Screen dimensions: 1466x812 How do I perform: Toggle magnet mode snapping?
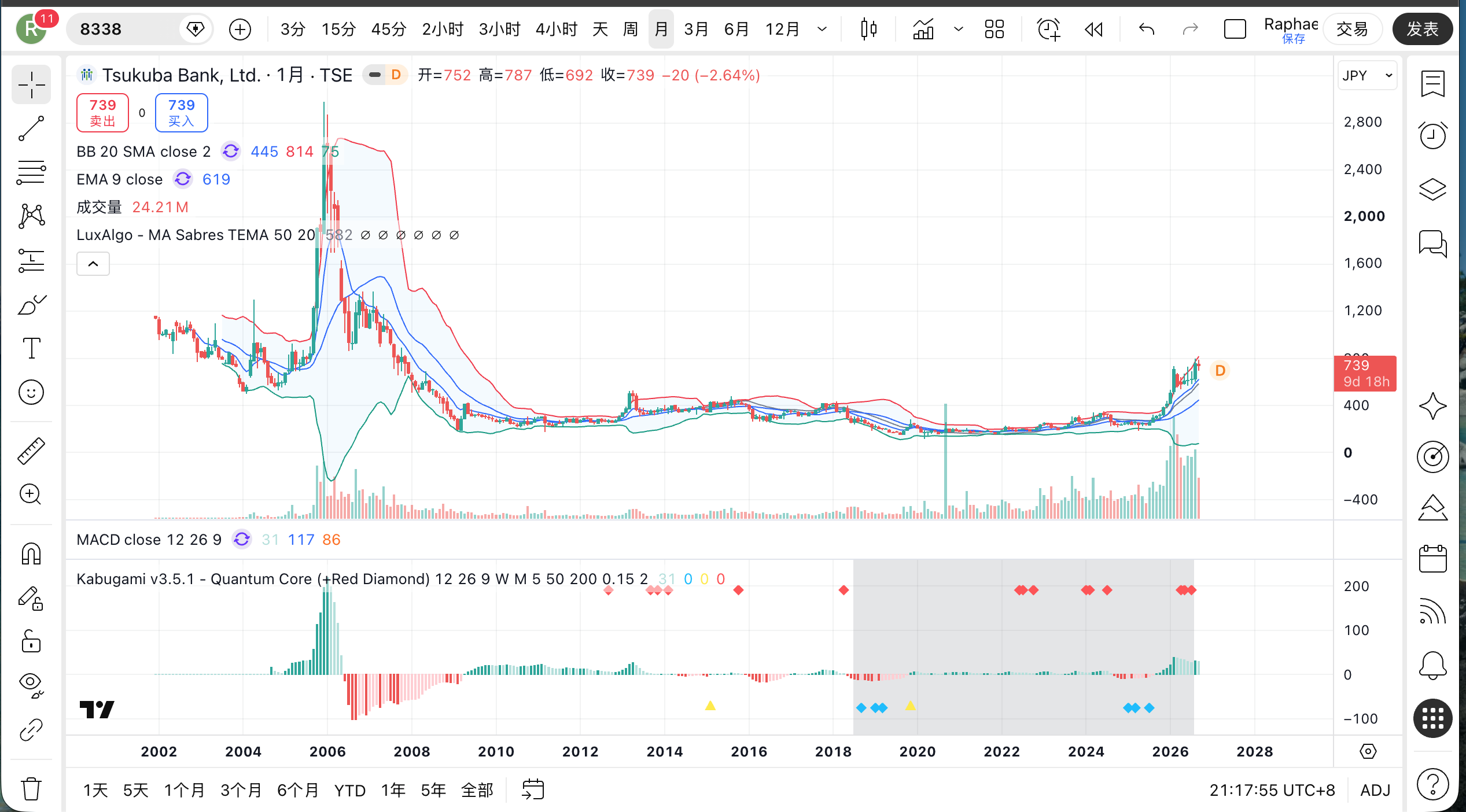(31, 553)
